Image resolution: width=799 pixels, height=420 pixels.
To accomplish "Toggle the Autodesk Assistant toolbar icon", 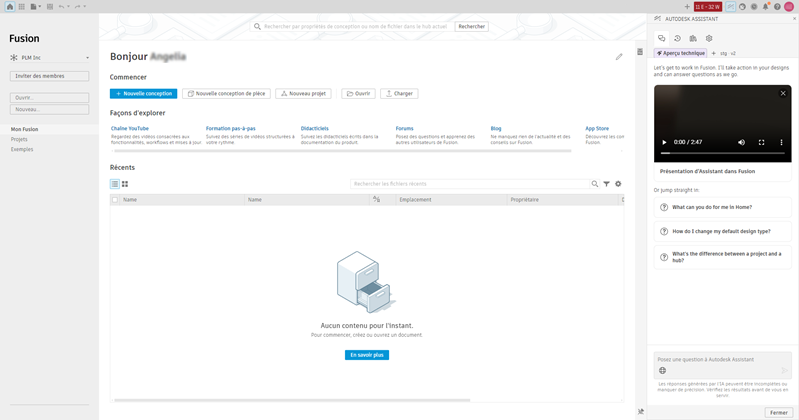I will (731, 7).
